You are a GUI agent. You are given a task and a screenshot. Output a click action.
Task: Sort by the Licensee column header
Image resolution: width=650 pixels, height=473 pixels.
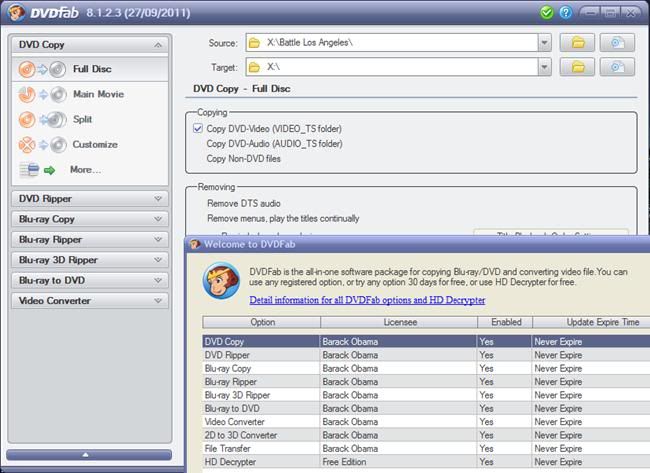[x=399, y=322]
